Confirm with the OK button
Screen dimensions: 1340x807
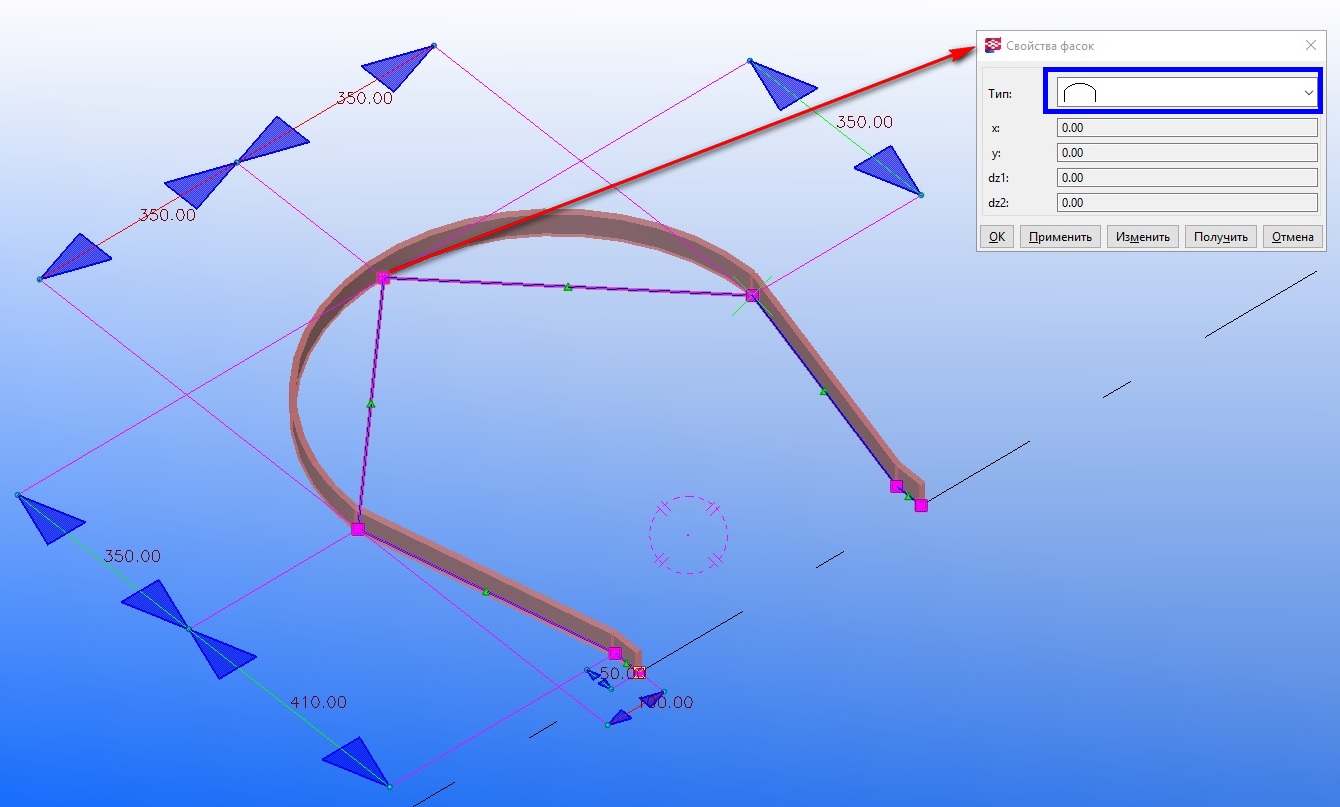click(997, 237)
